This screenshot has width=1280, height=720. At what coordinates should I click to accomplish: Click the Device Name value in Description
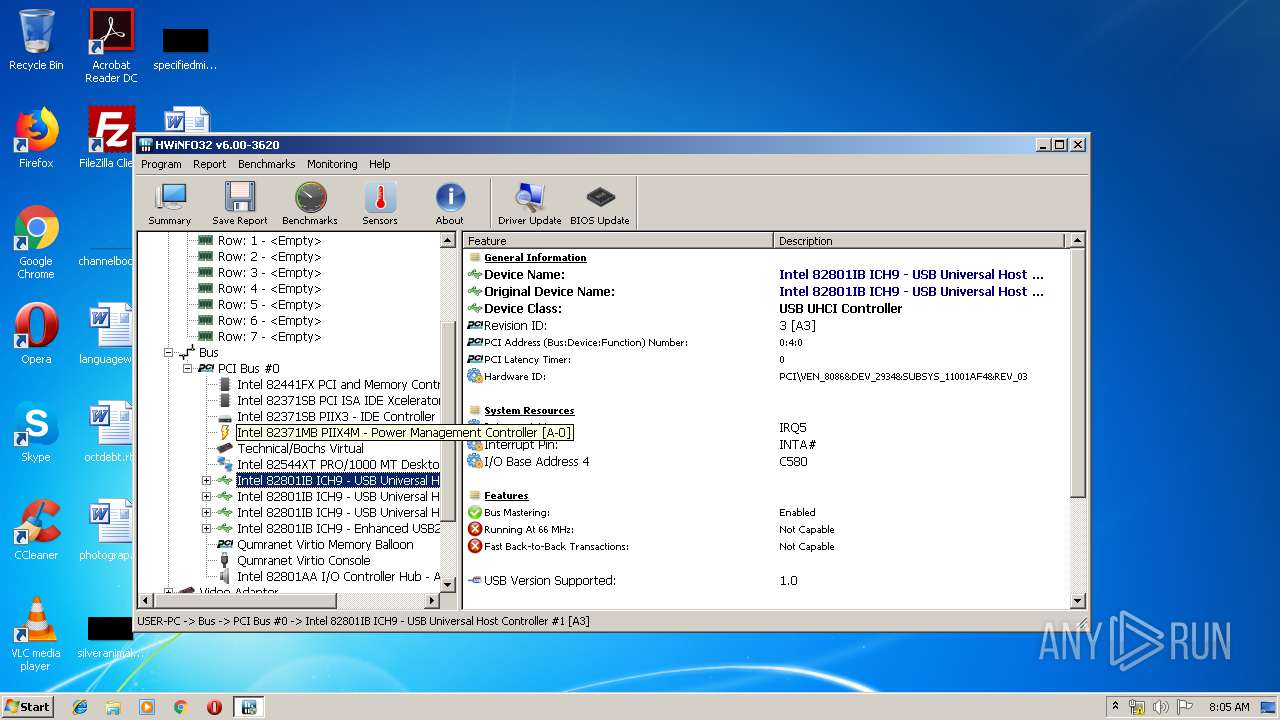tap(911, 275)
